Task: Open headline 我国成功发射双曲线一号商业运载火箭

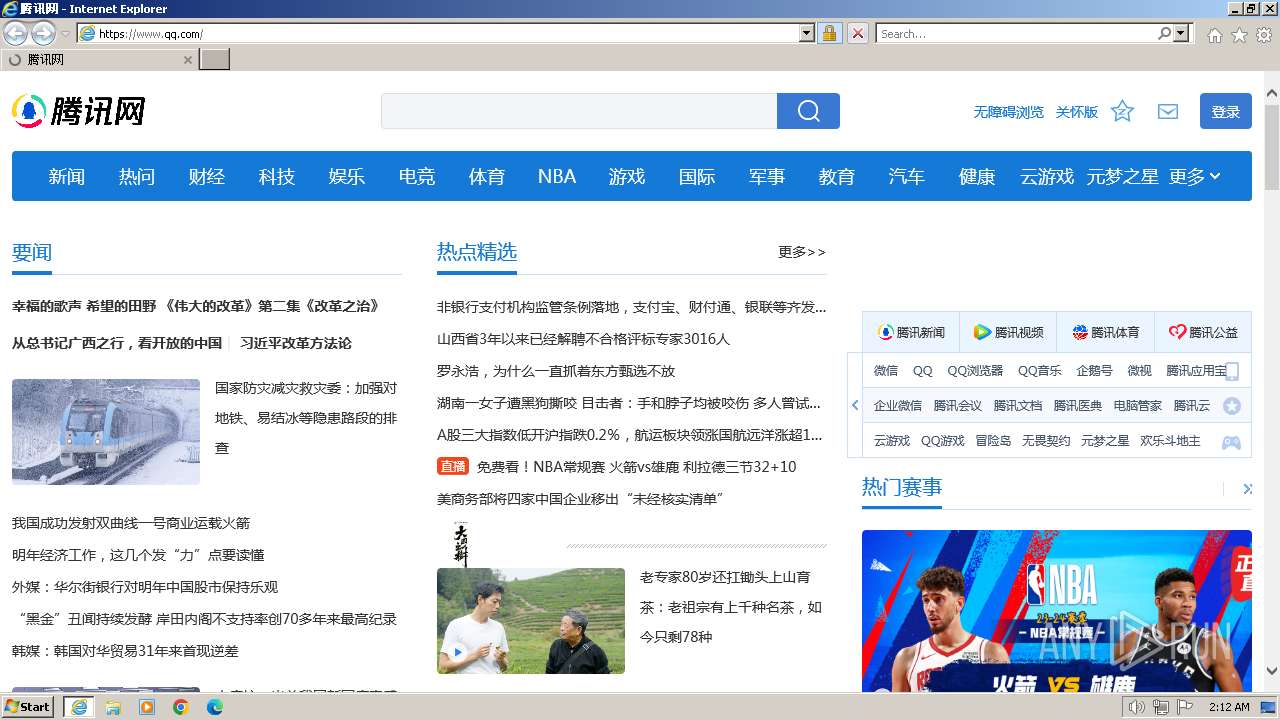Action: [x=131, y=523]
